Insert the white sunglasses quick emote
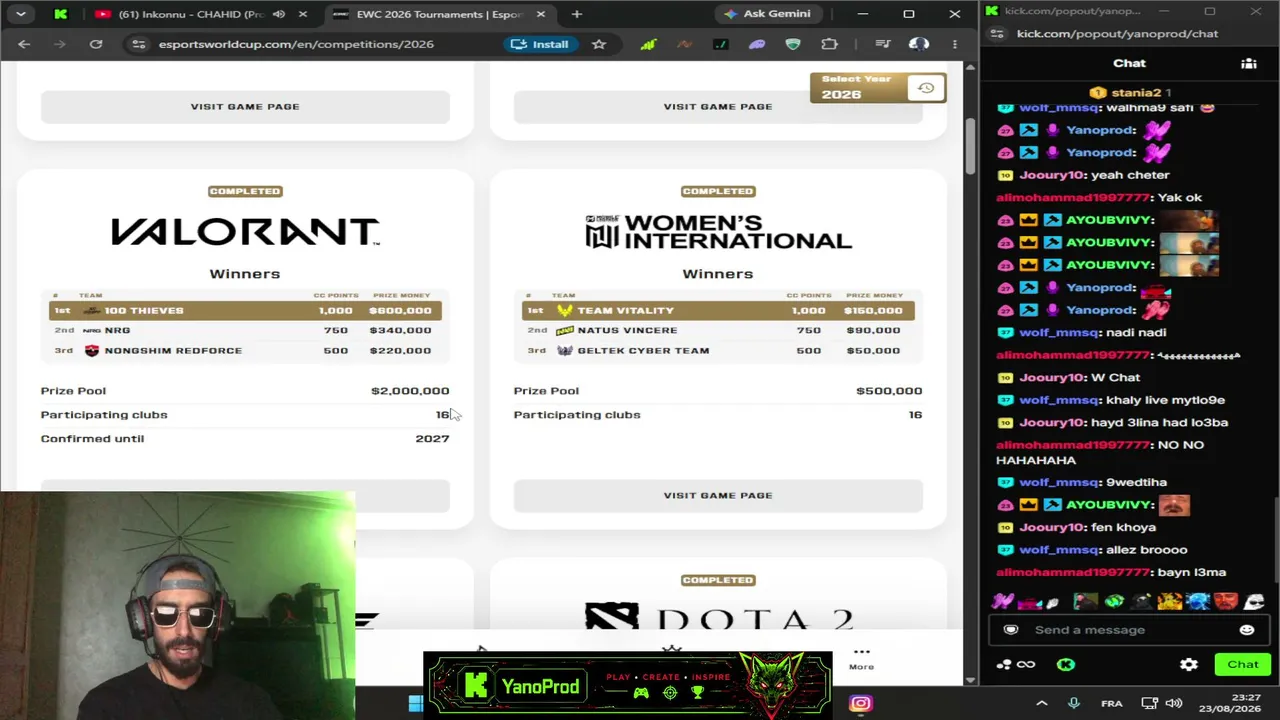 pyautogui.click(x=1254, y=601)
